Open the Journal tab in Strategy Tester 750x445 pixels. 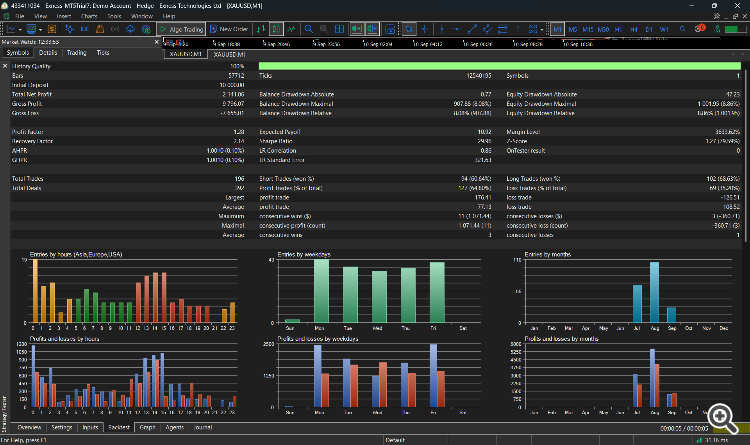[203, 427]
